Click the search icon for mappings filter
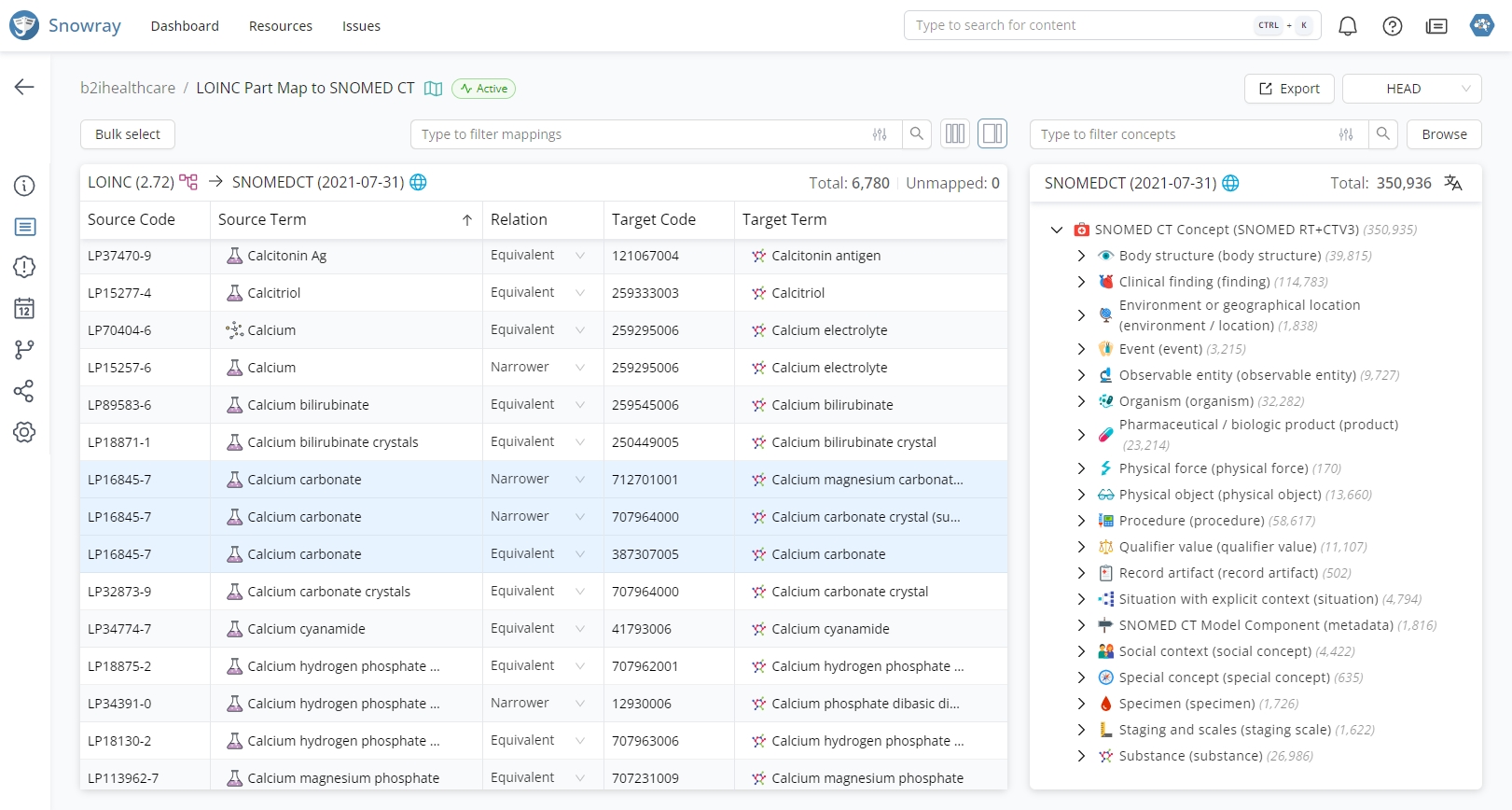Image resolution: width=1512 pixels, height=810 pixels. 917,134
